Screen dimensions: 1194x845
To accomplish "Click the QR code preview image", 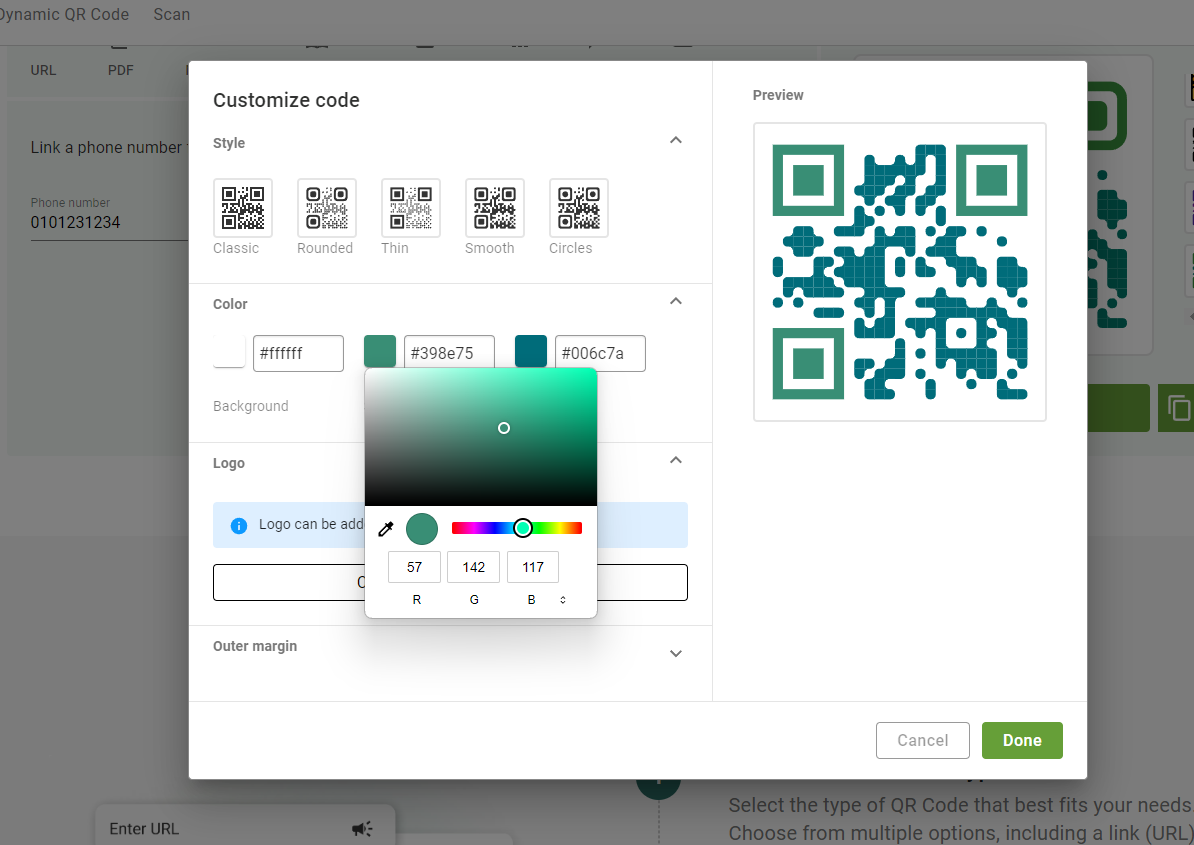I will click(899, 272).
